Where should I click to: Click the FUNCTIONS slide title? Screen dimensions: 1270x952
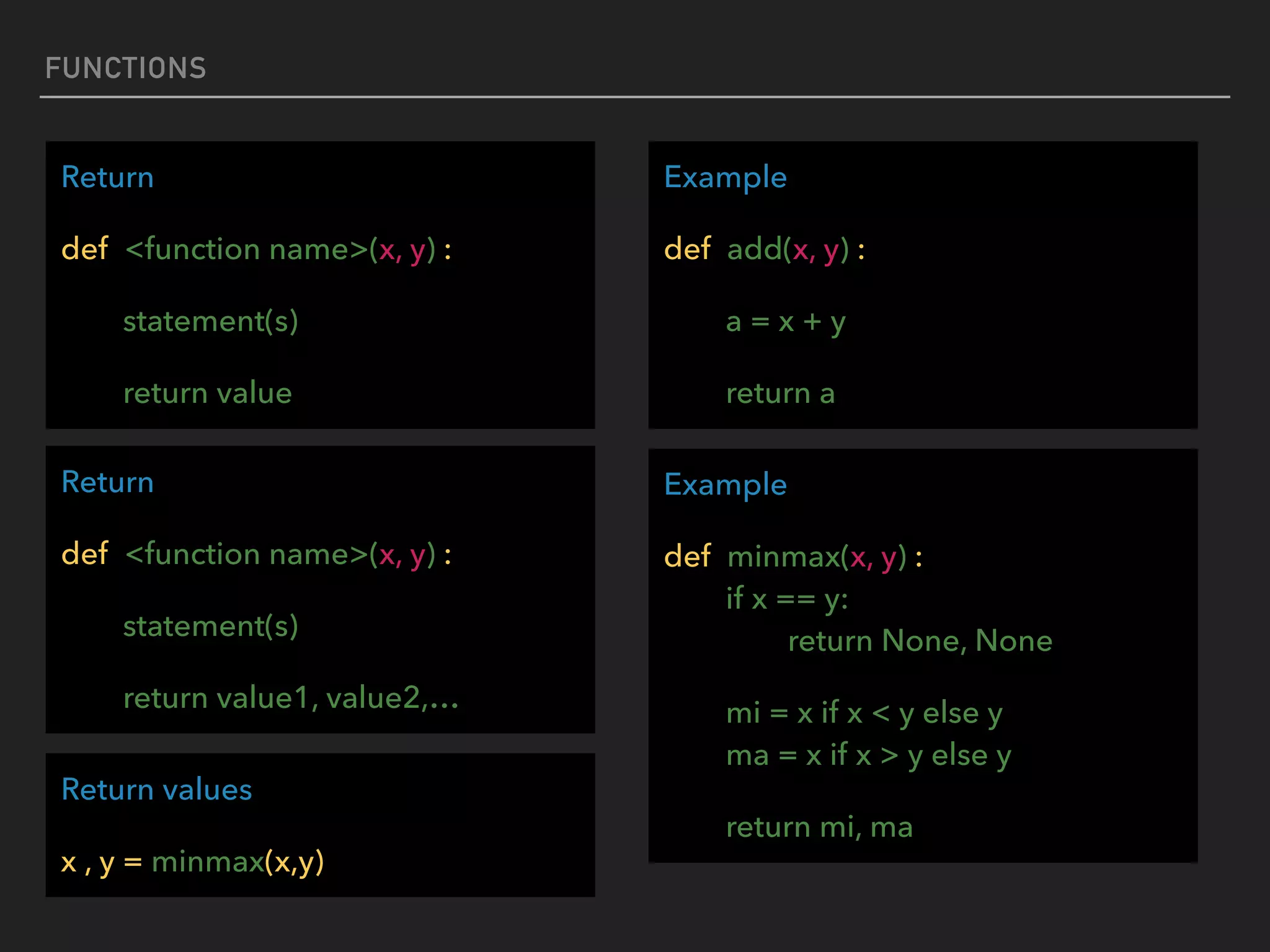(x=125, y=68)
